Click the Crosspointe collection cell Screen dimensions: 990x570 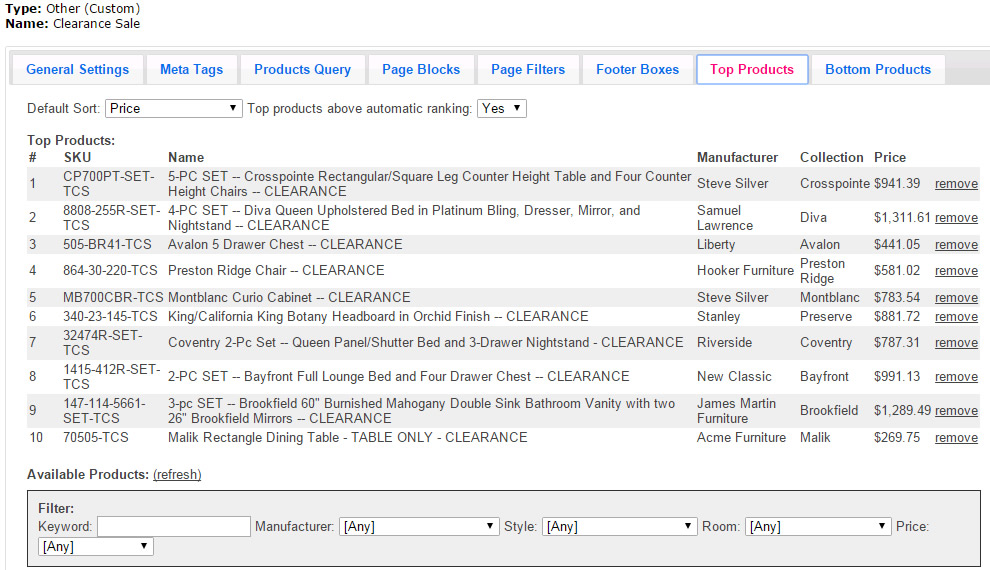(835, 184)
